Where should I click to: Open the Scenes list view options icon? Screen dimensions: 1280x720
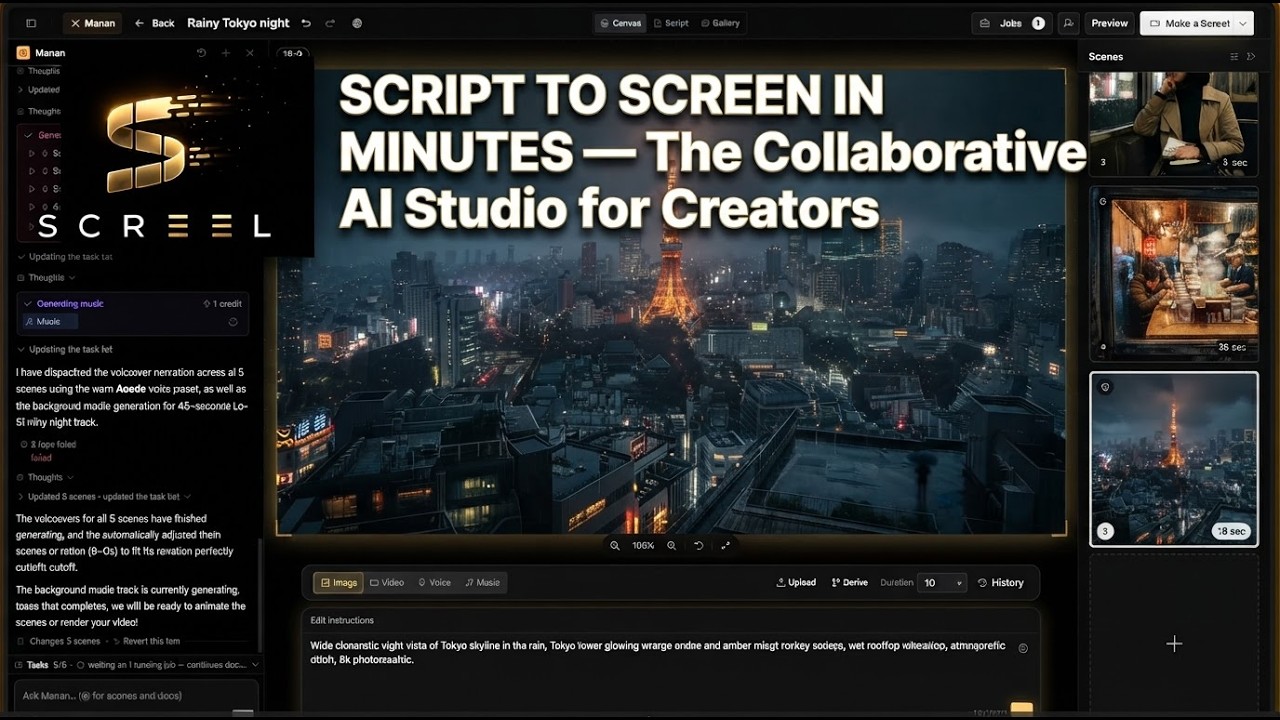click(x=1234, y=57)
